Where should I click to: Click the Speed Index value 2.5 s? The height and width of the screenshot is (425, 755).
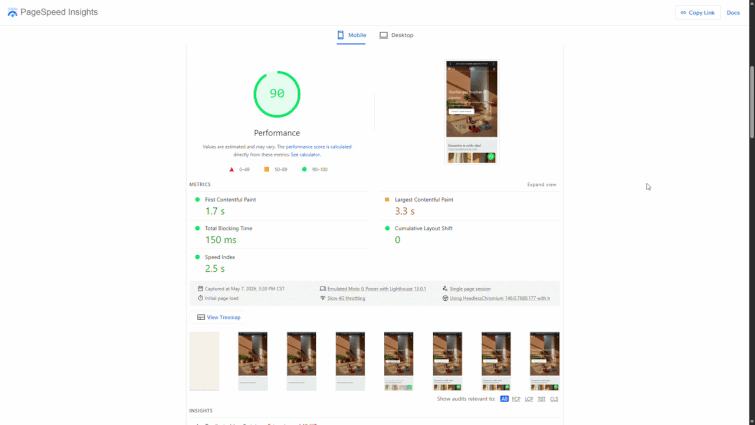[x=215, y=269]
